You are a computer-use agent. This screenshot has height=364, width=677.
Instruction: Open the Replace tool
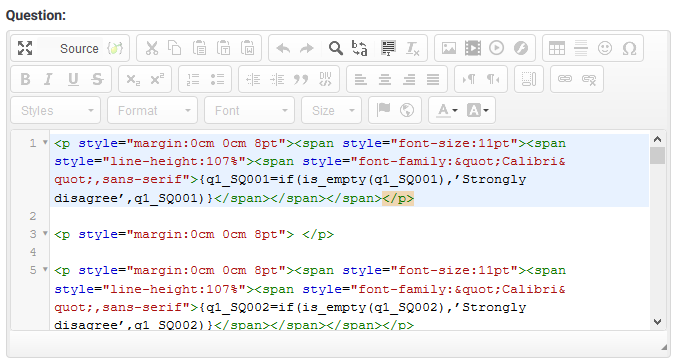pyautogui.click(x=359, y=48)
